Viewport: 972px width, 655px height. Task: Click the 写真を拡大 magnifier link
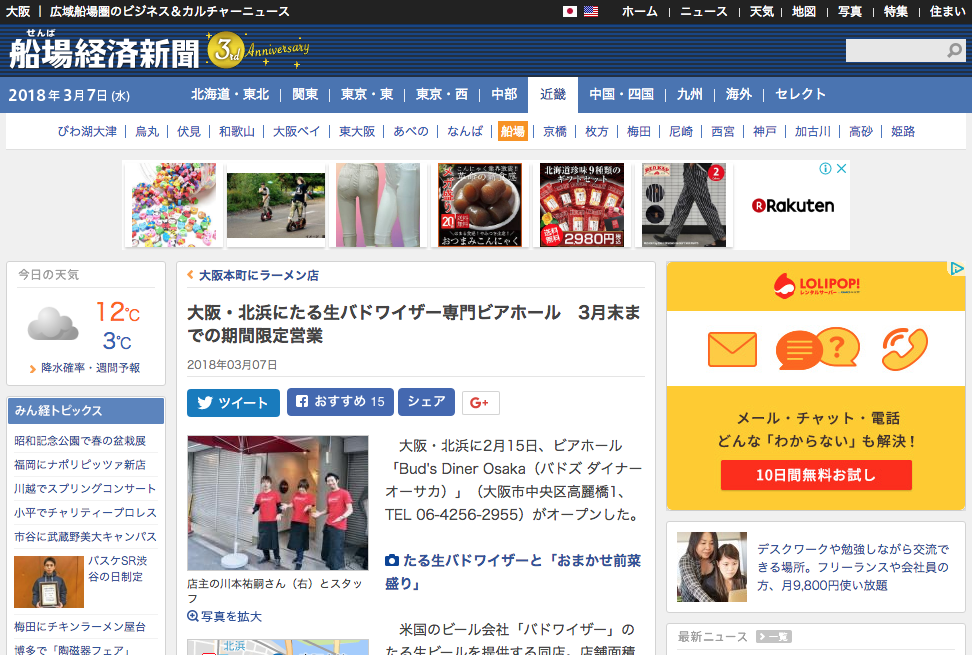coord(225,616)
